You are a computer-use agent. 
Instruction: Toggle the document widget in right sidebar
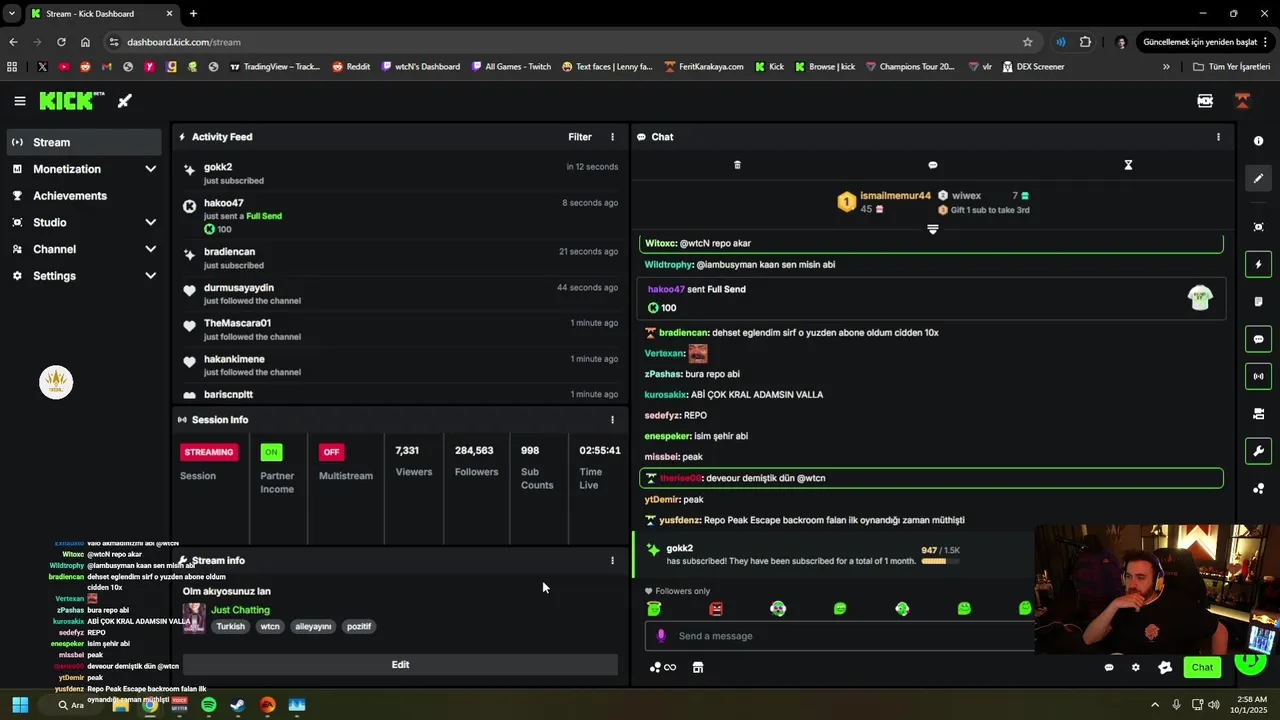1258,301
